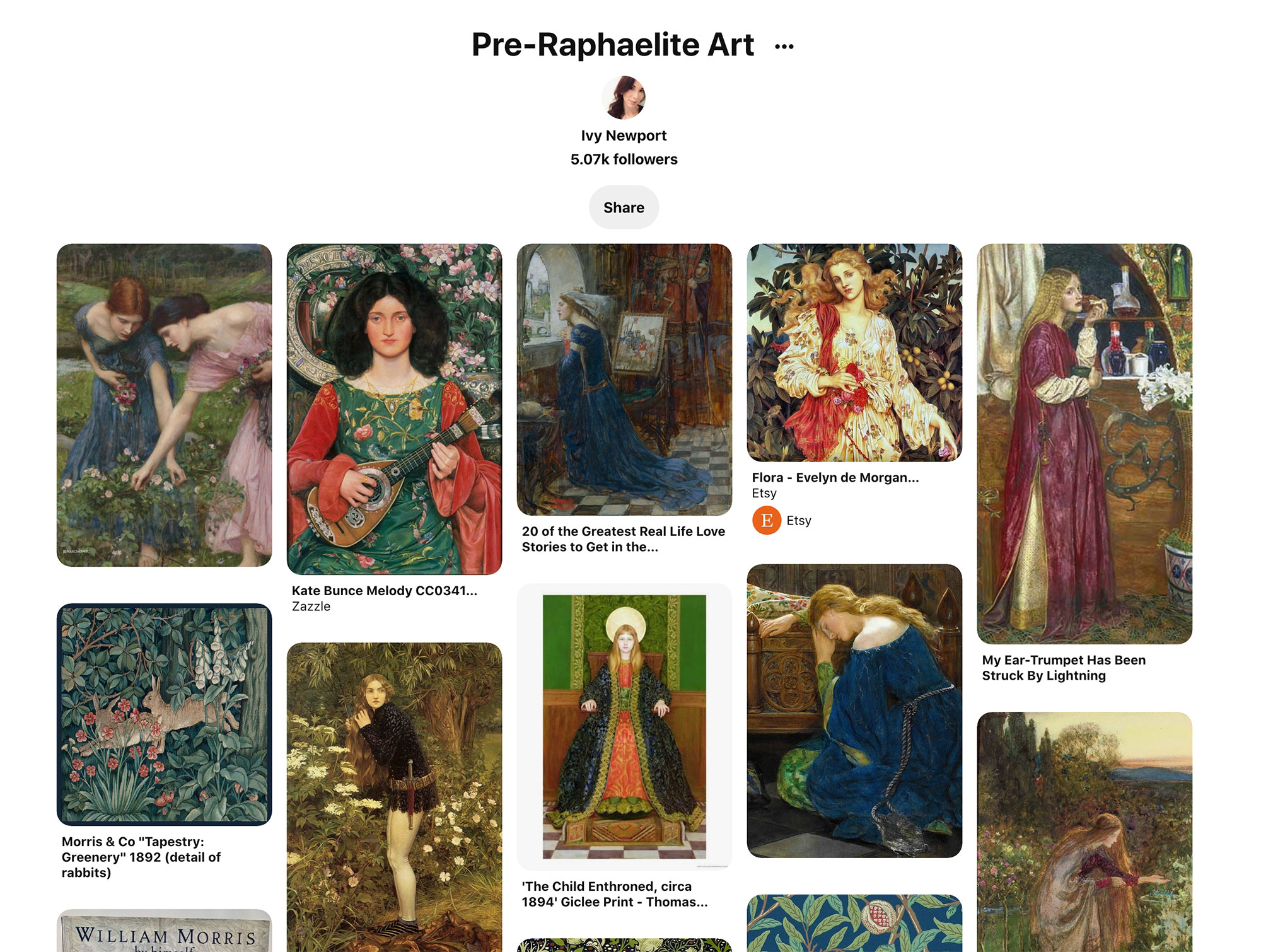Open Ivy Newport profile name link
The height and width of the screenshot is (952, 1261).
coord(624,136)
